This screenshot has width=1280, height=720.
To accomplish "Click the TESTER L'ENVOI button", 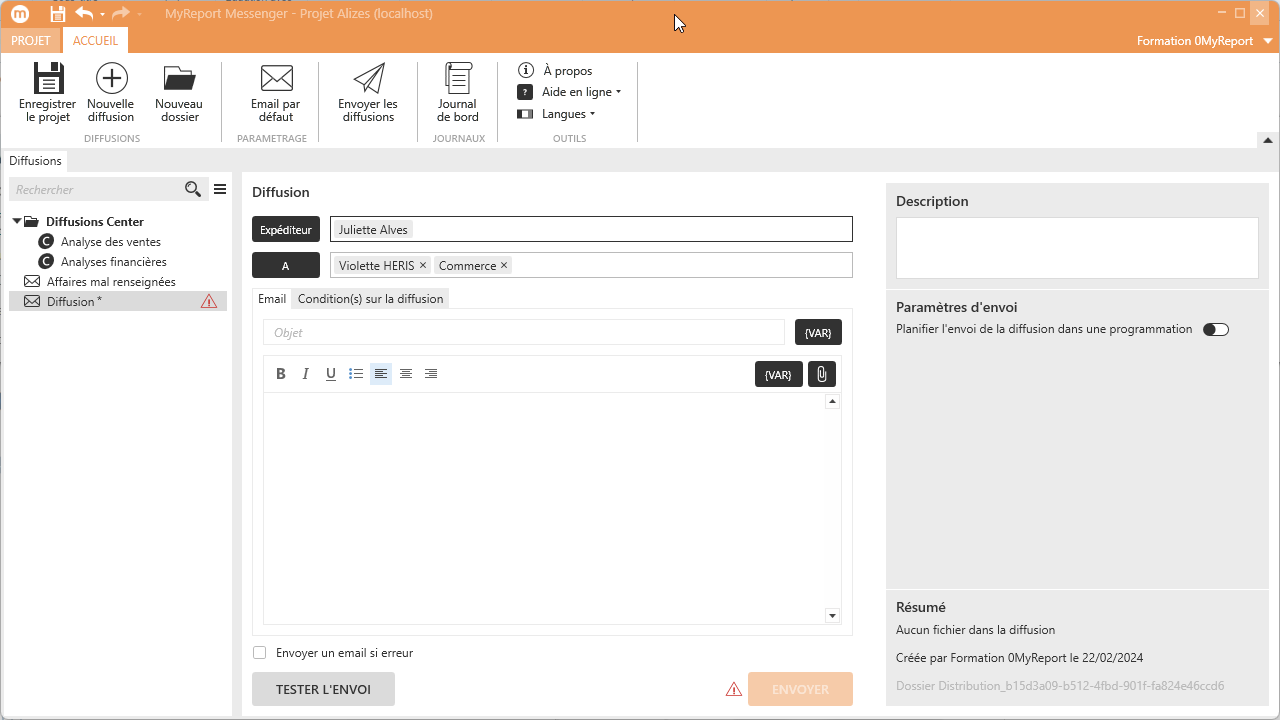I will [x=323, y=689].
